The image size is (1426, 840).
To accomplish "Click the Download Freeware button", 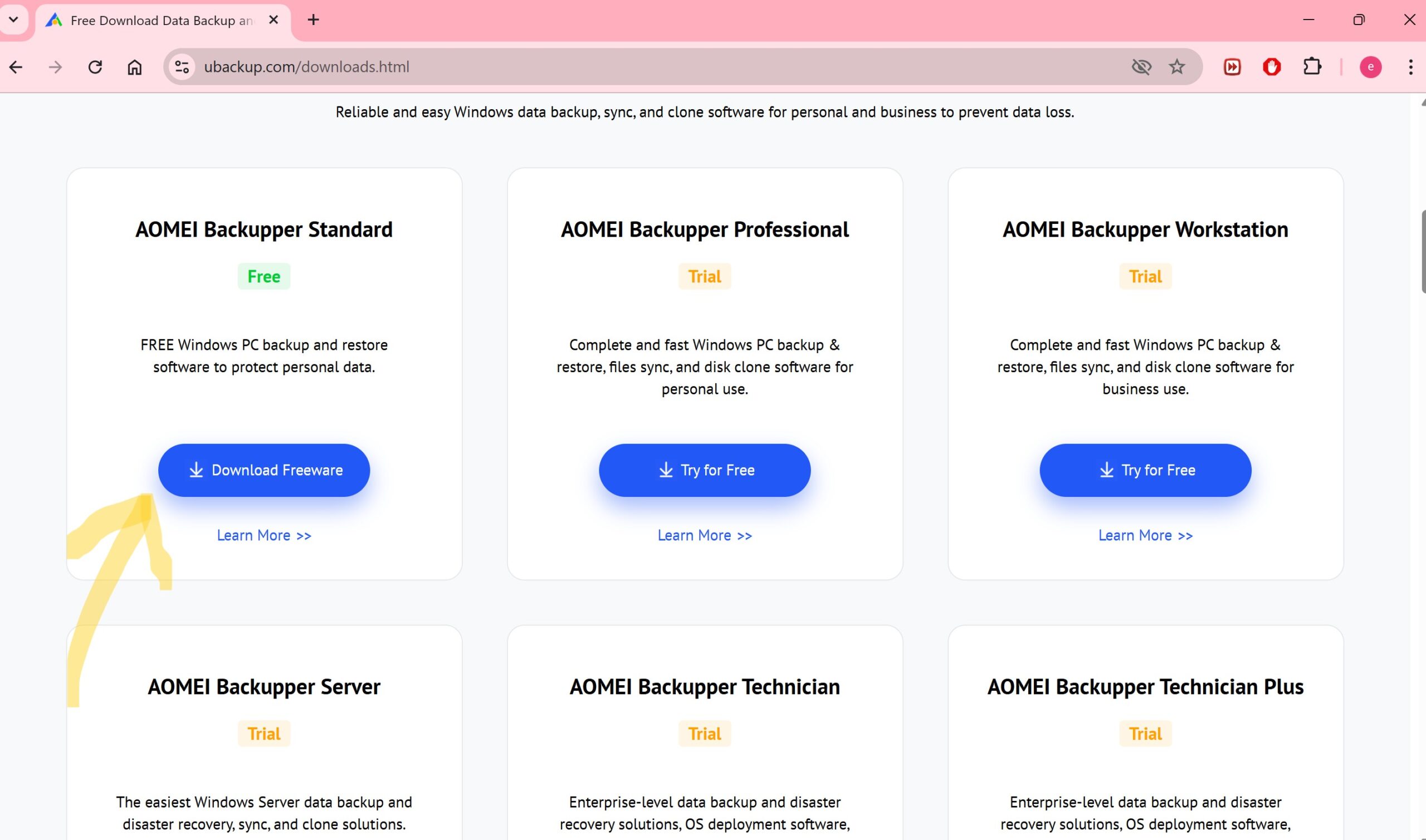I will tap(263, 470).
